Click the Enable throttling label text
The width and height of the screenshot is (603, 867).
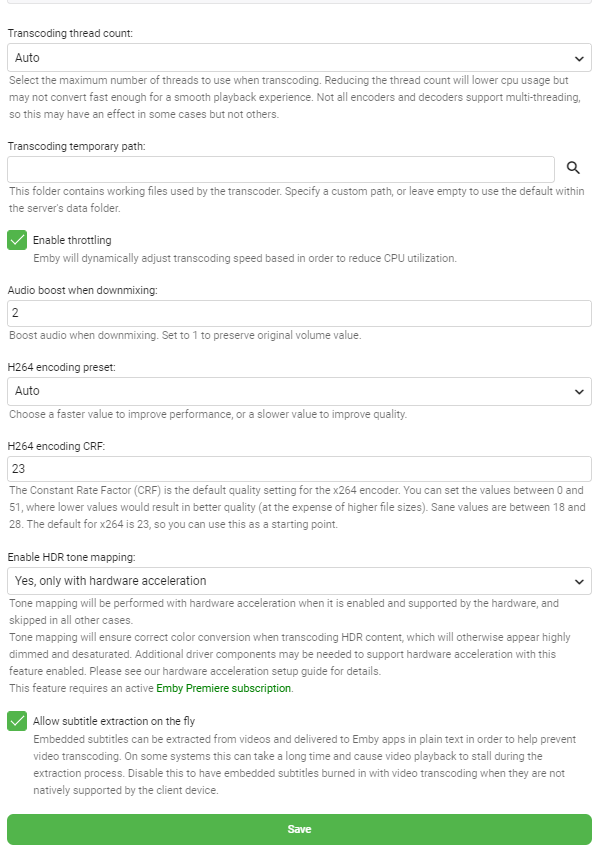[x=72, y=240]
